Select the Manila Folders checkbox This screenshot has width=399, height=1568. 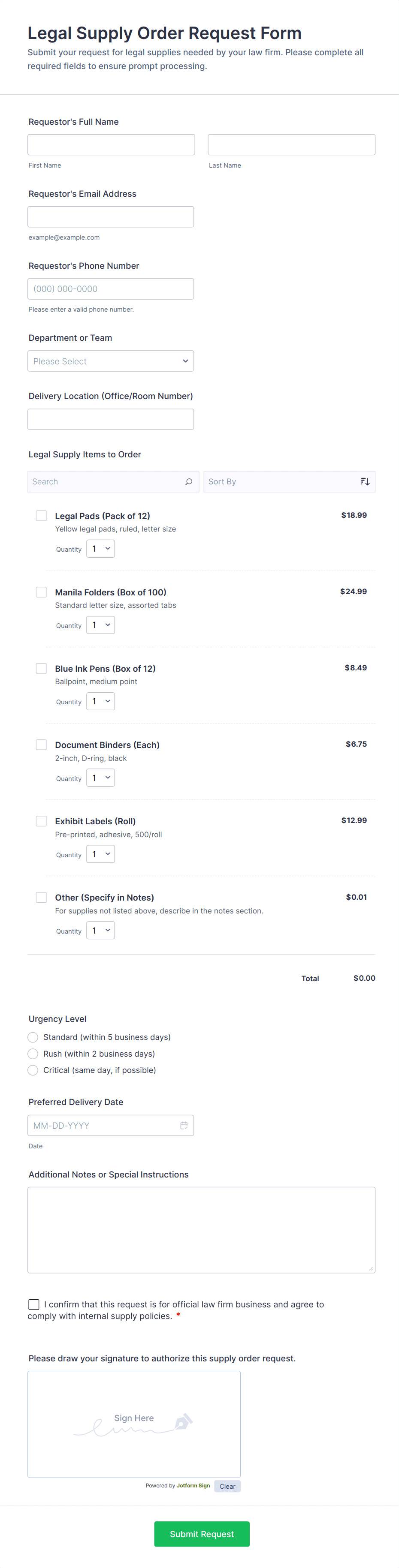point(42,592)
